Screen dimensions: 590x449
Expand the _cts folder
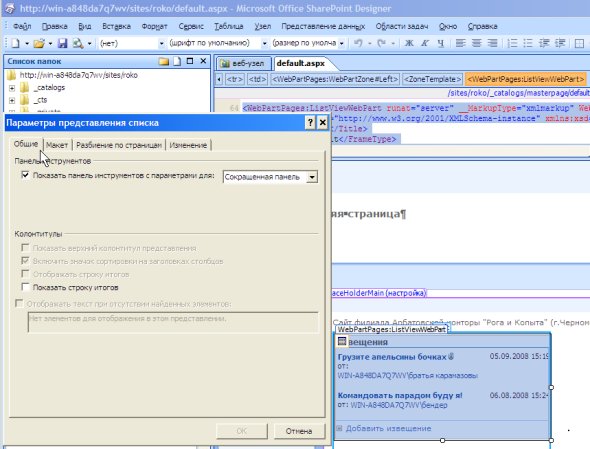point(12,100)
